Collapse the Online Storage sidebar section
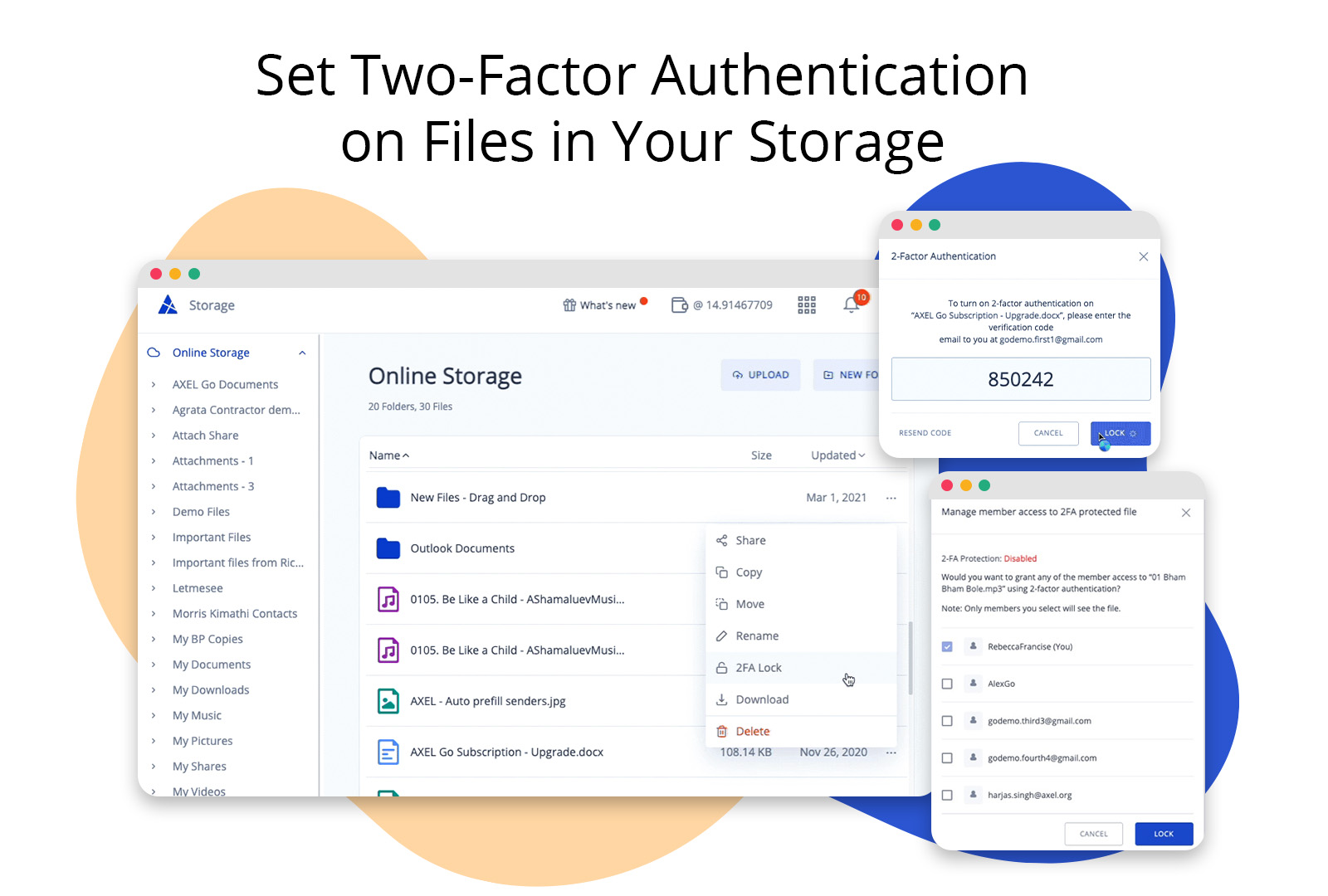Image resolution: width=1328 pixels, height=896 pixels. coord(302,353)
